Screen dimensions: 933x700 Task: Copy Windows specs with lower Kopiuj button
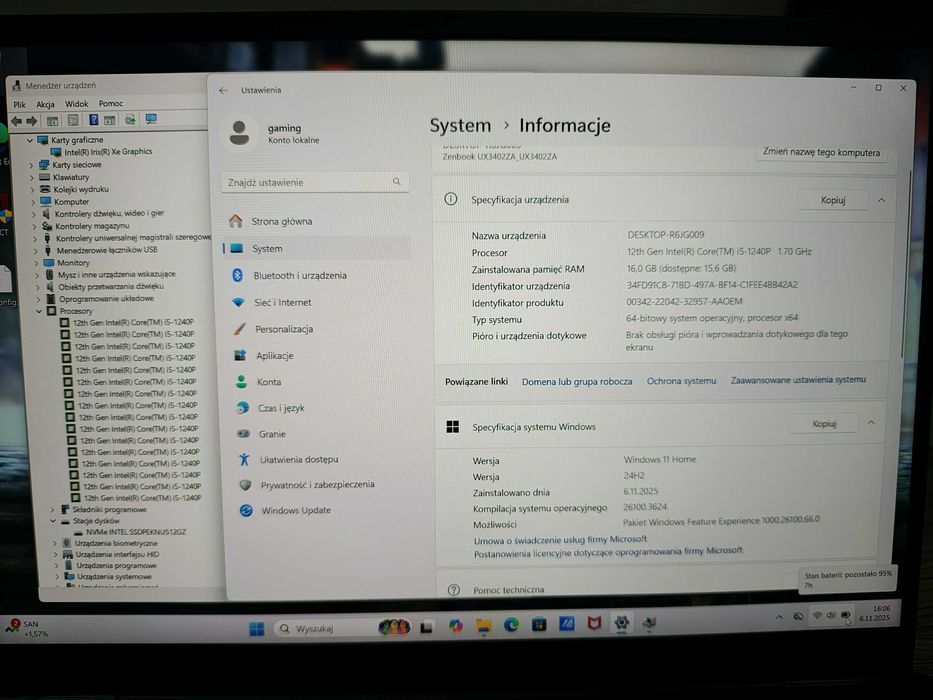pos(824,424)
